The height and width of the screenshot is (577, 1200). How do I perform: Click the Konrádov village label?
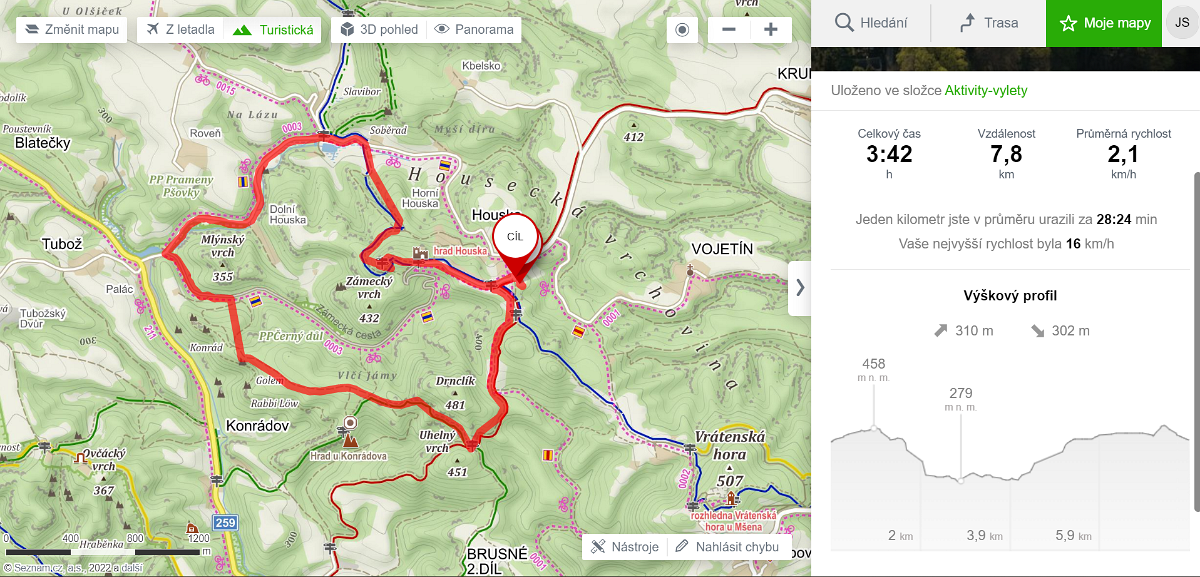click(257, 425)
